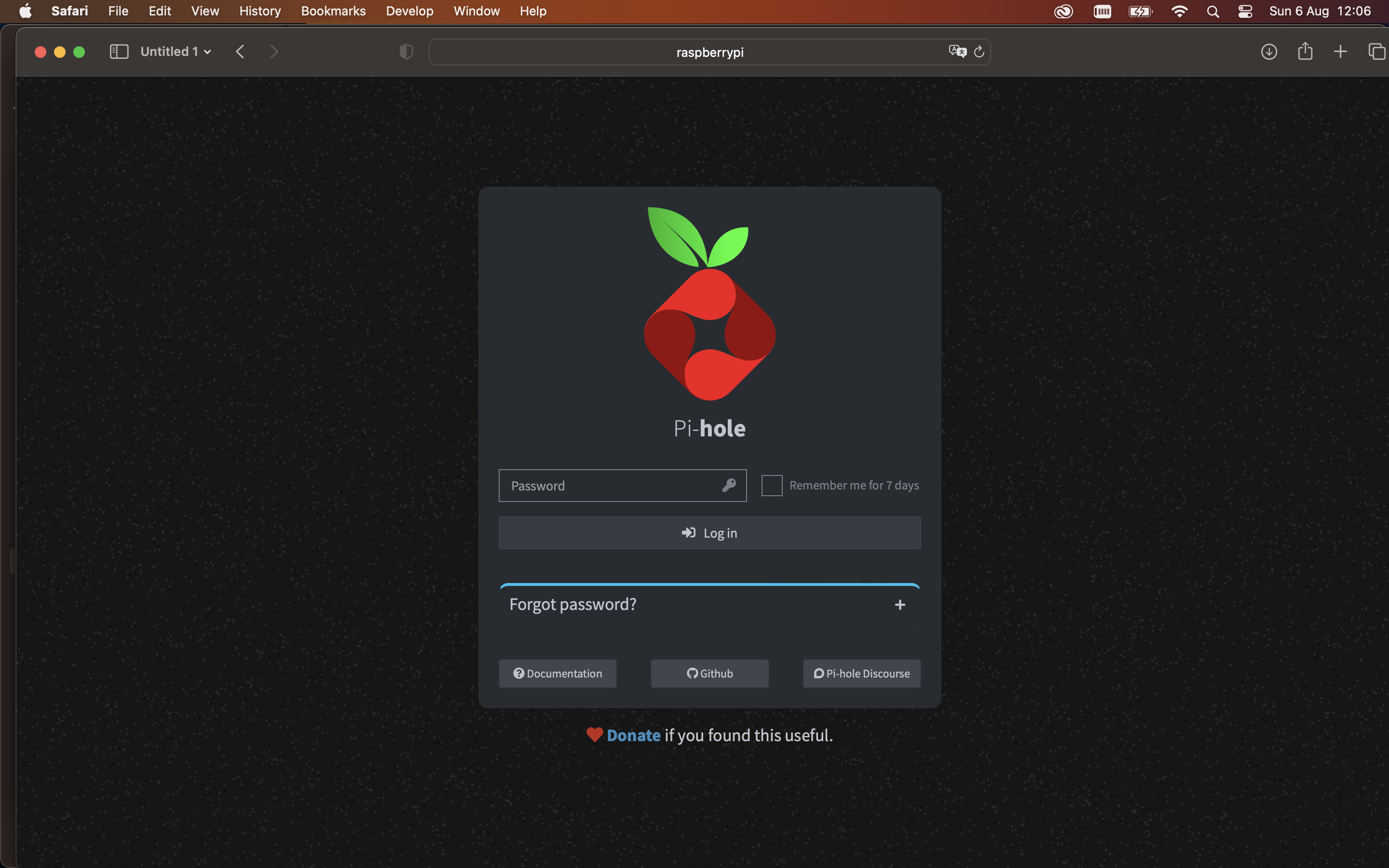Image resolution: width=1389 pixels, height=868 pixels.
Task: Open Creative Cloud in the menu bar
Action: tap(1063, 11)
